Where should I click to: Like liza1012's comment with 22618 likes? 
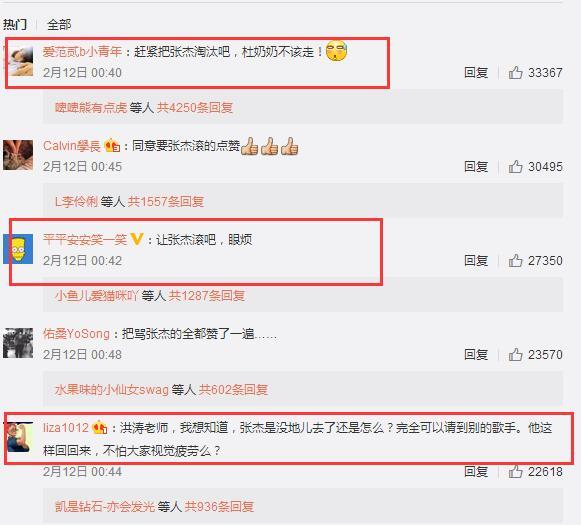click(x=515, y=471)
